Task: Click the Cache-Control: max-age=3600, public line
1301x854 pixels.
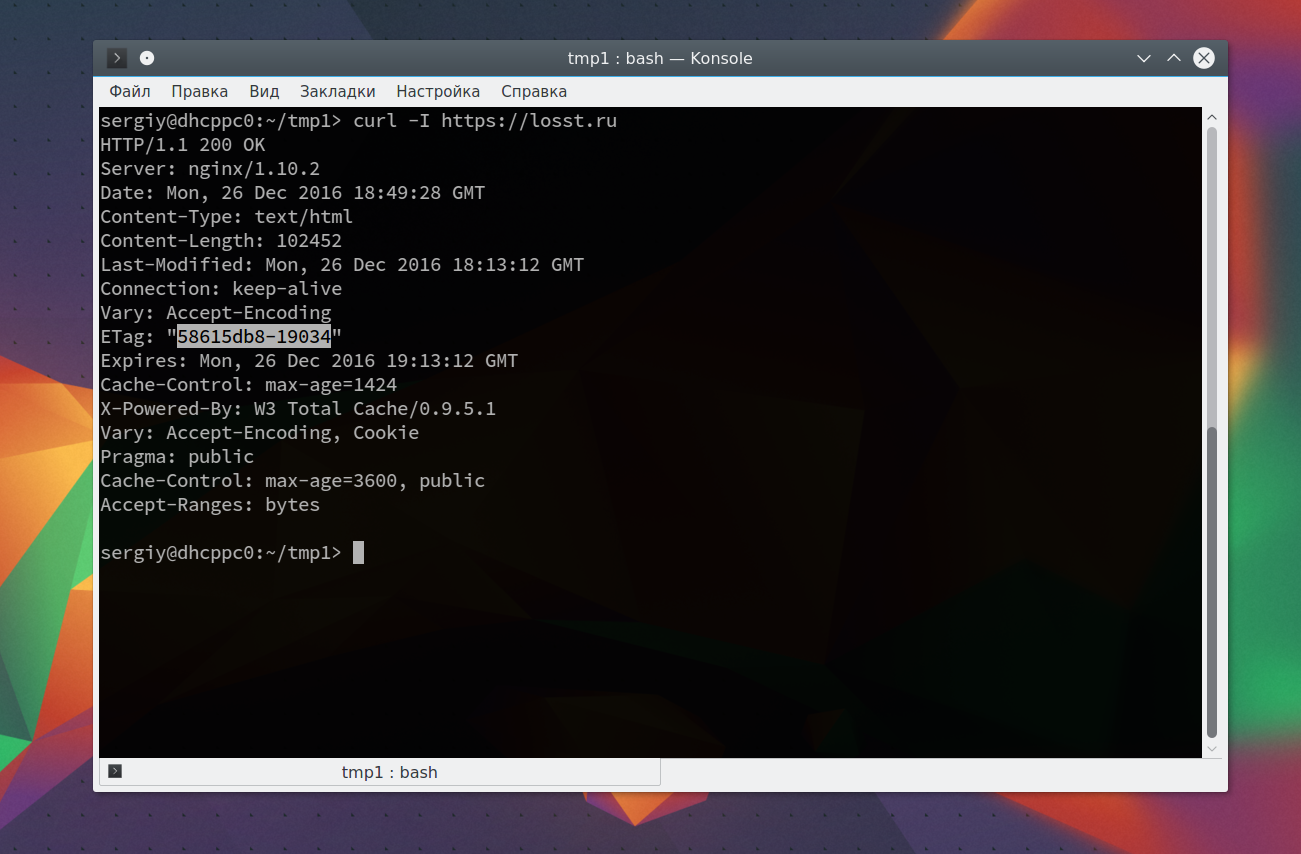Action: pyautogui.click(x=293, y=481)
